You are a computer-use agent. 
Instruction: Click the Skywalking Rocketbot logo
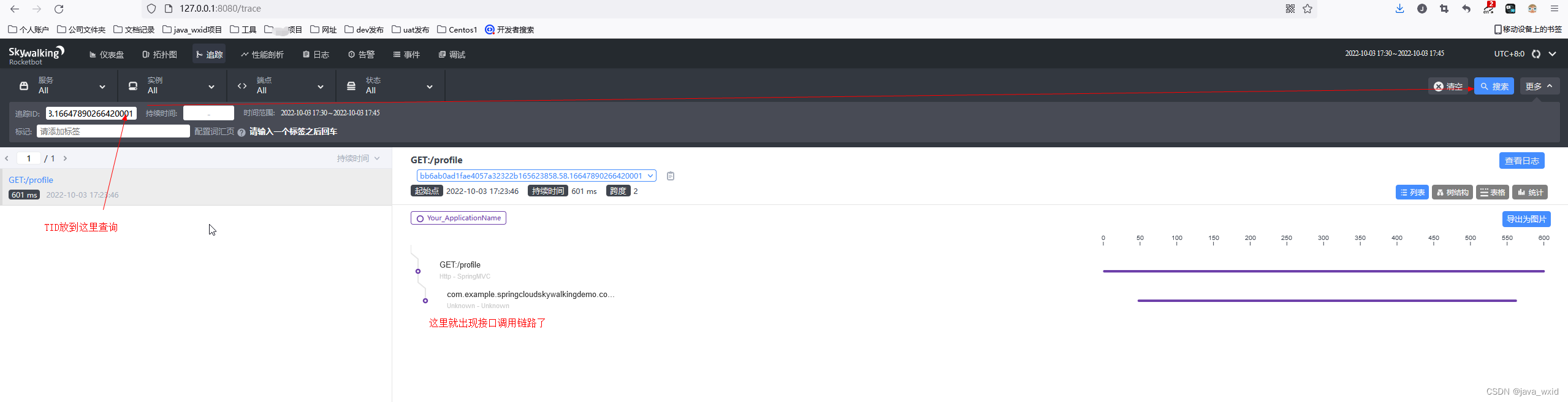click(x=36, y=55)
